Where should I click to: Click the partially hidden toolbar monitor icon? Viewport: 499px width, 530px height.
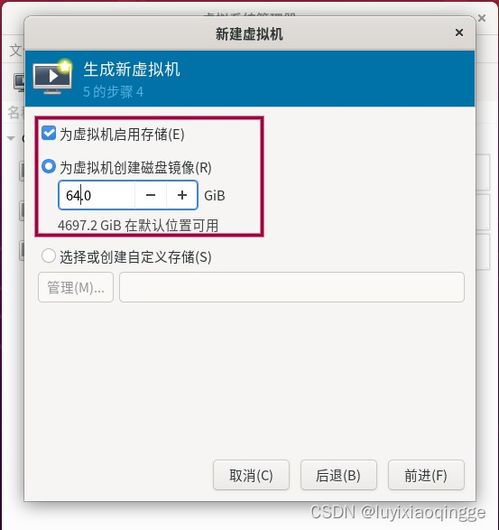(19, 82)
